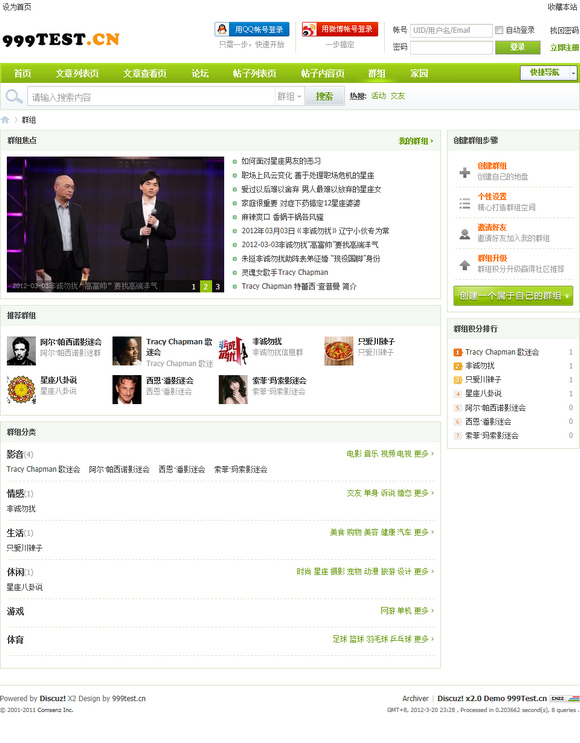Open article 灵魂女歌手Tracy Chapman
Screen dimensions: 580x743
285,272
